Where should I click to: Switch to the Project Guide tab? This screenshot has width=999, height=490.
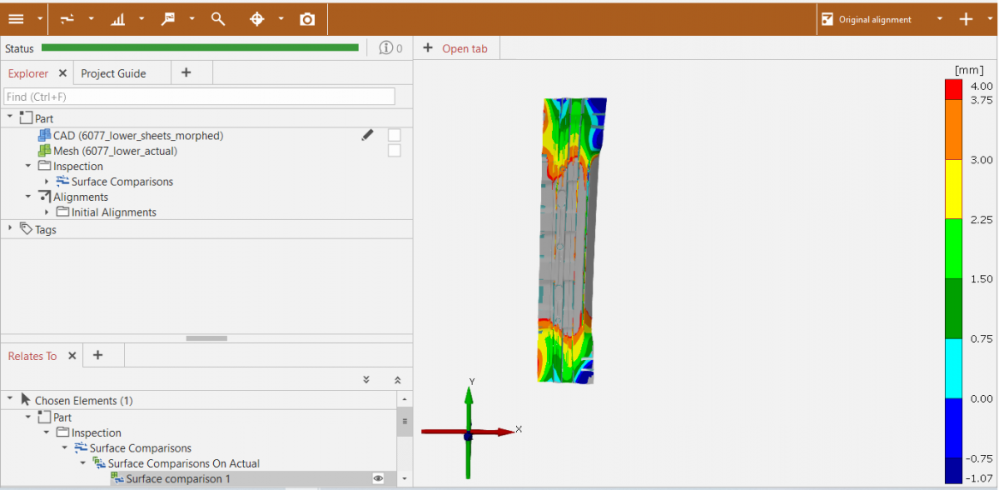(x=113, y=73)
